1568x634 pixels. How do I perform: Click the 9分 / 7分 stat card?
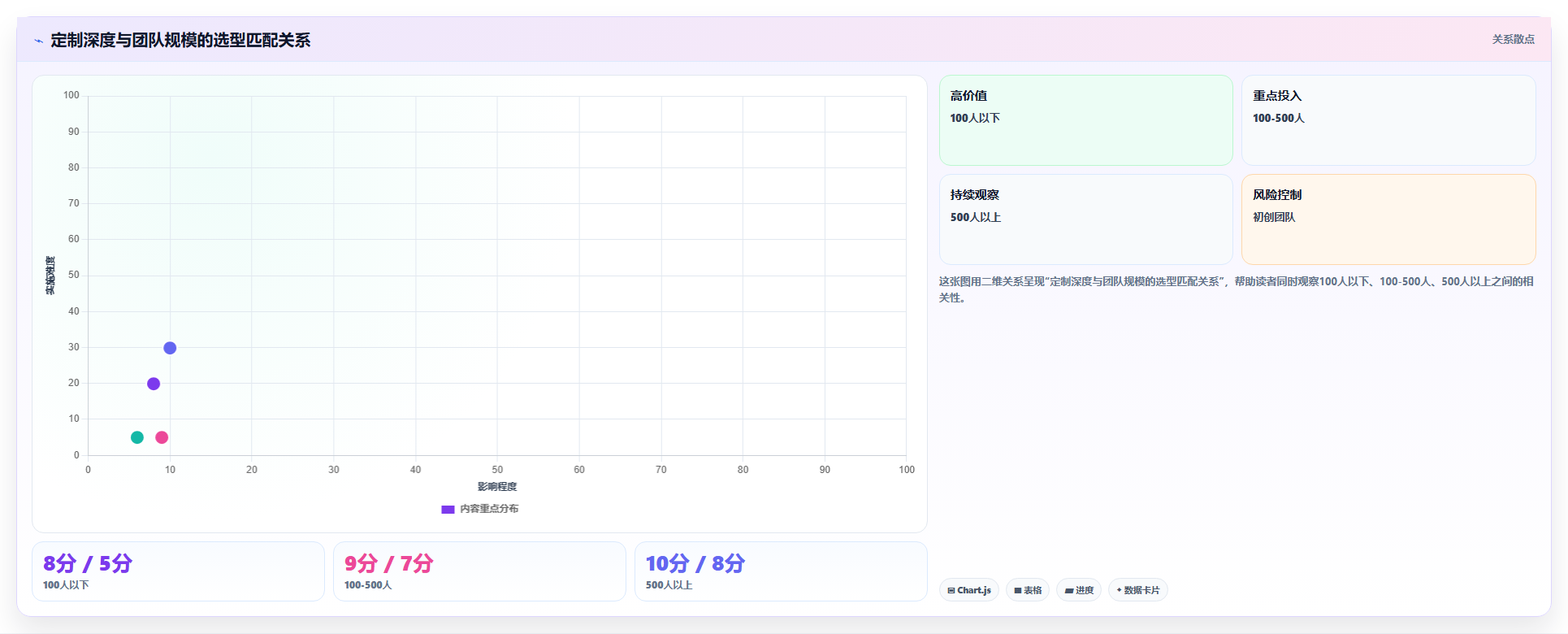click(x=479, y=571)
